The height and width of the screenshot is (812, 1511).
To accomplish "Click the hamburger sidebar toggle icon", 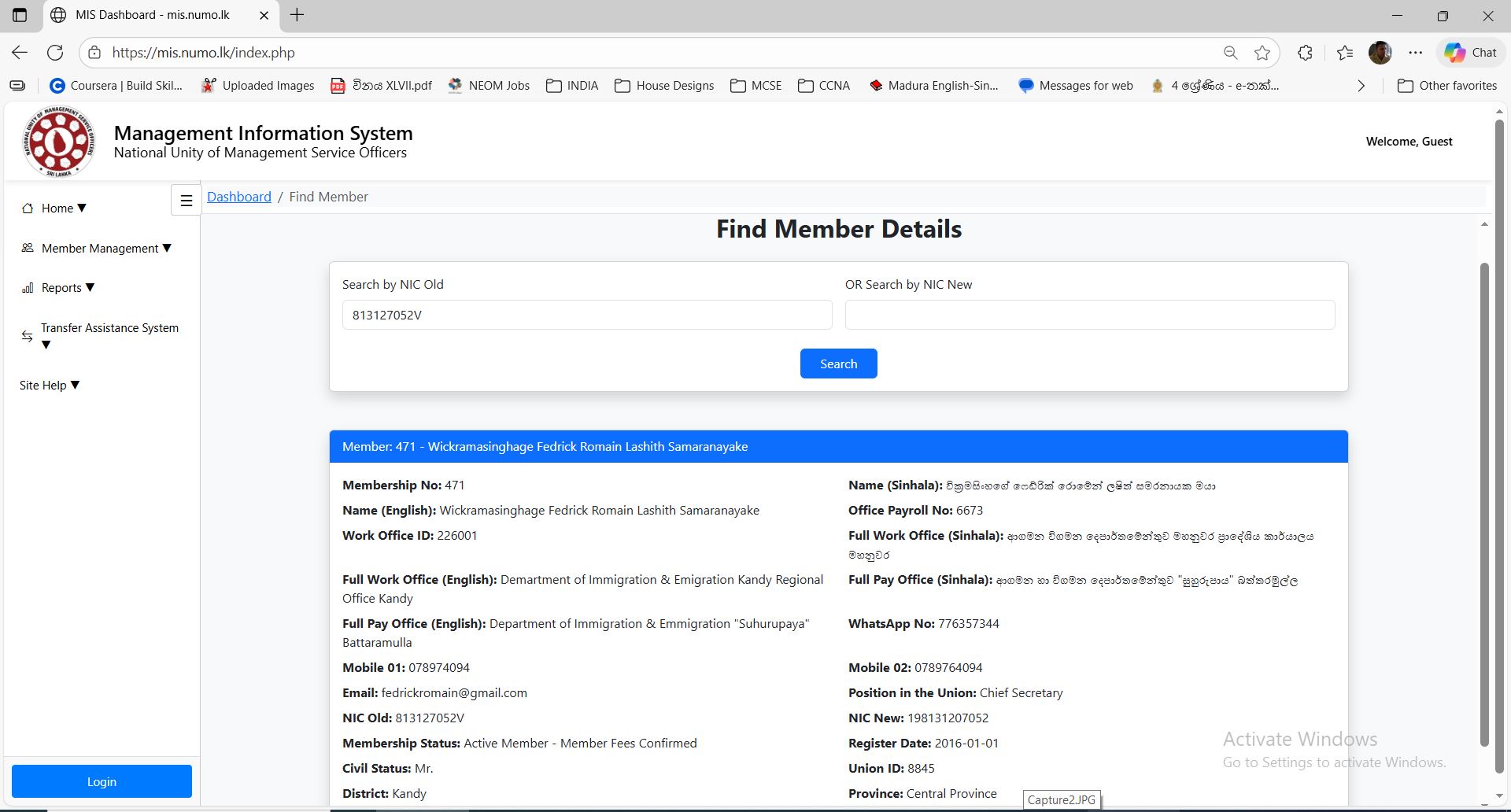I will click(x=186, y=201).
